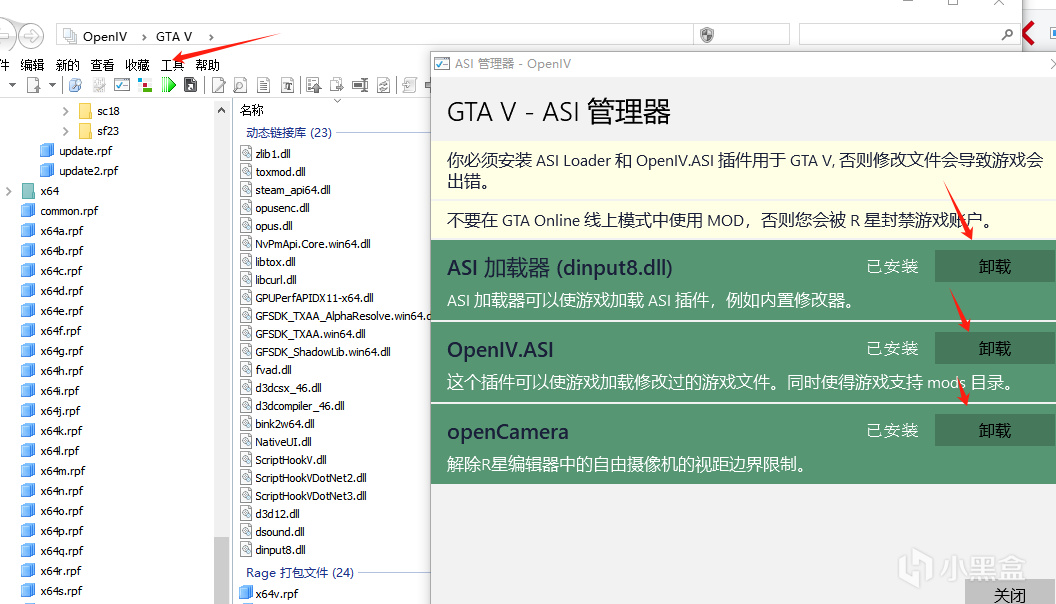Screen dimensions: 1056x604
Task: Click the search magnifier icon in search box
Action: coord(1007,34)
